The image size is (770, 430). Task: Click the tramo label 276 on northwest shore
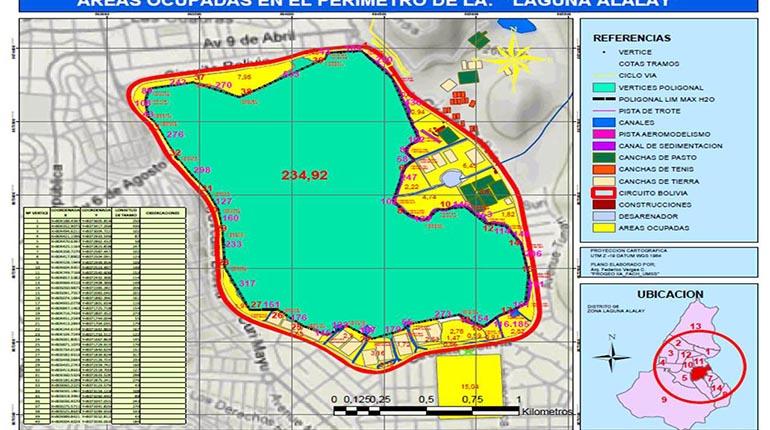(x=175, y=134)
